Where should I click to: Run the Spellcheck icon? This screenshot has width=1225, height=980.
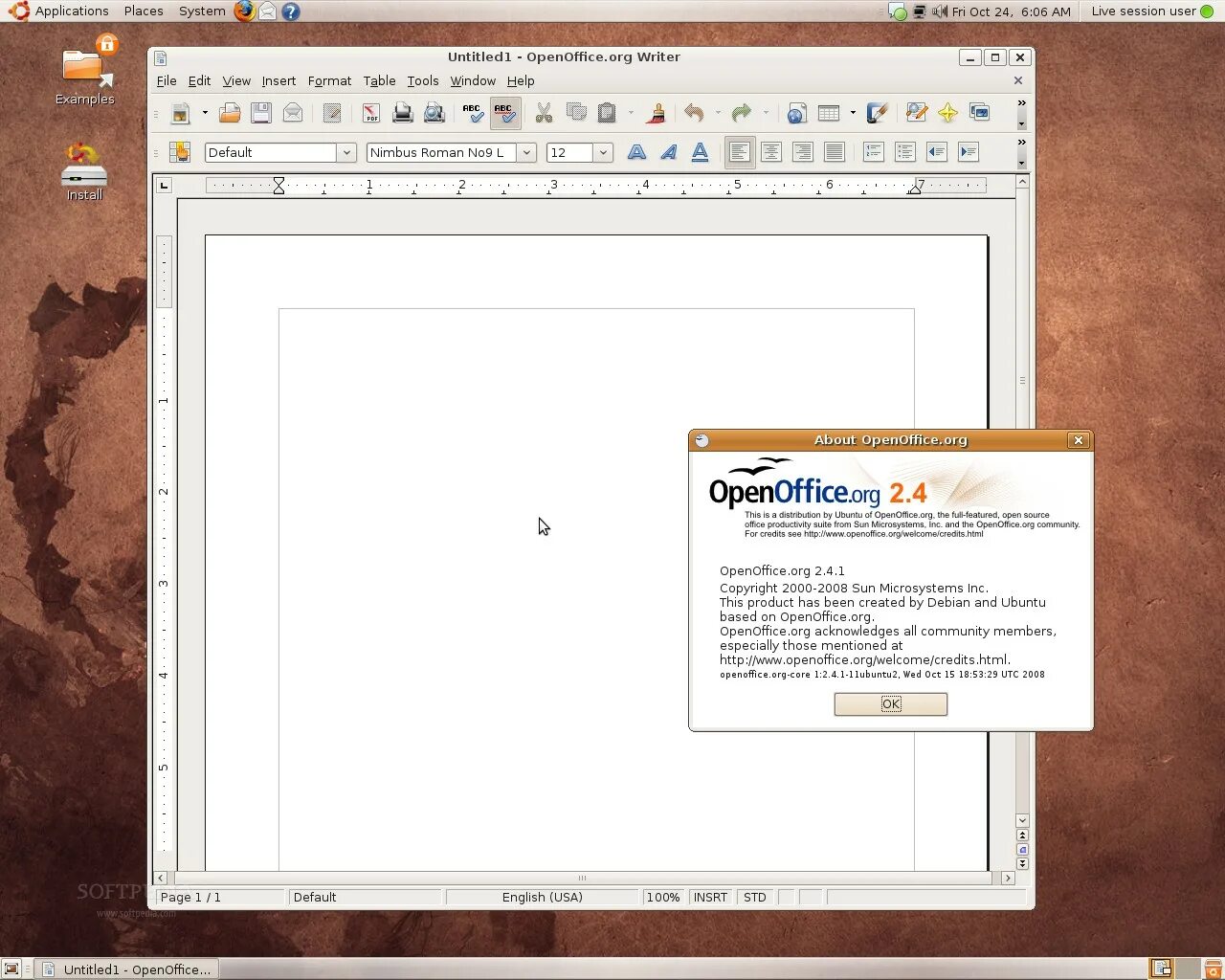[x=473, y=113]
